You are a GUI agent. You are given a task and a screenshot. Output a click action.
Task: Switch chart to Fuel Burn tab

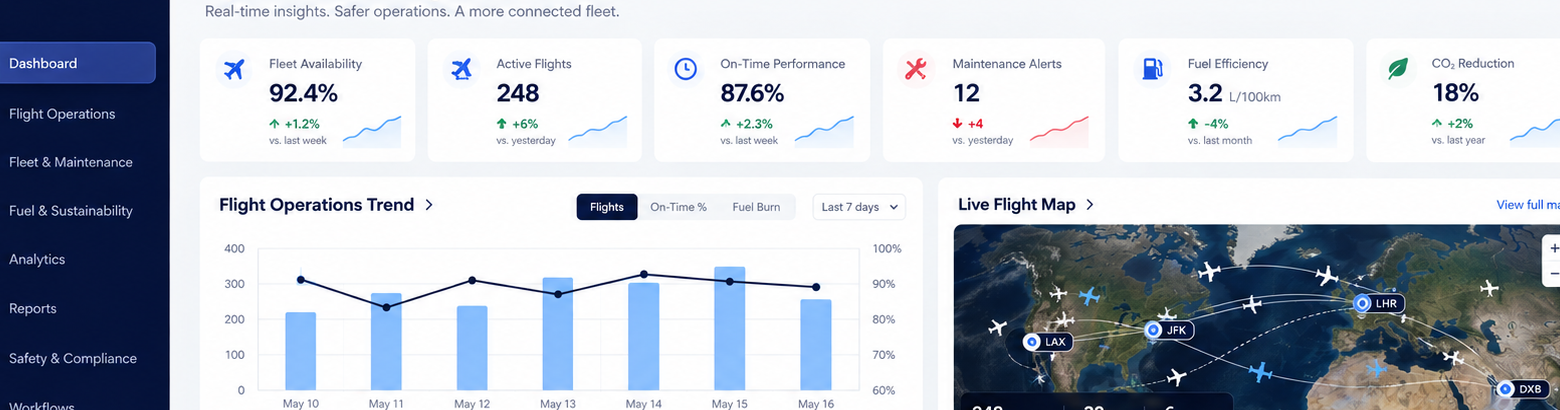point(756,207)
